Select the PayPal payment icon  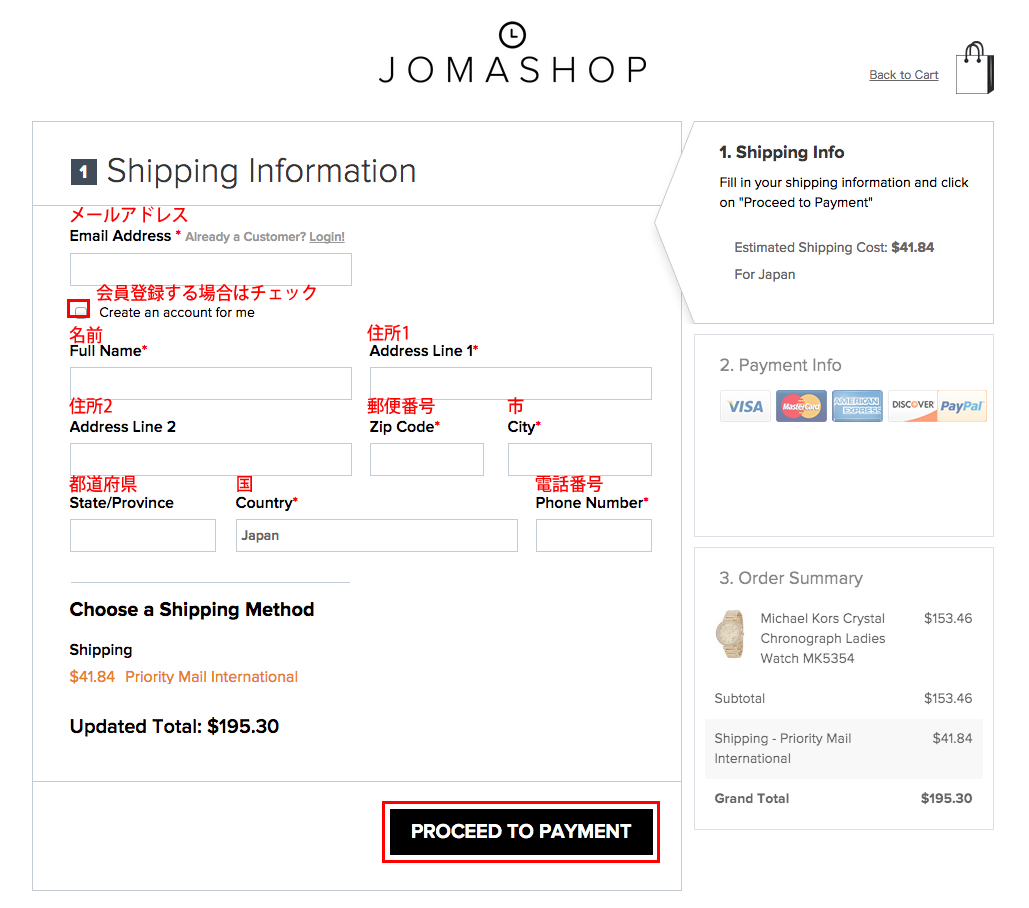[962, 406]
